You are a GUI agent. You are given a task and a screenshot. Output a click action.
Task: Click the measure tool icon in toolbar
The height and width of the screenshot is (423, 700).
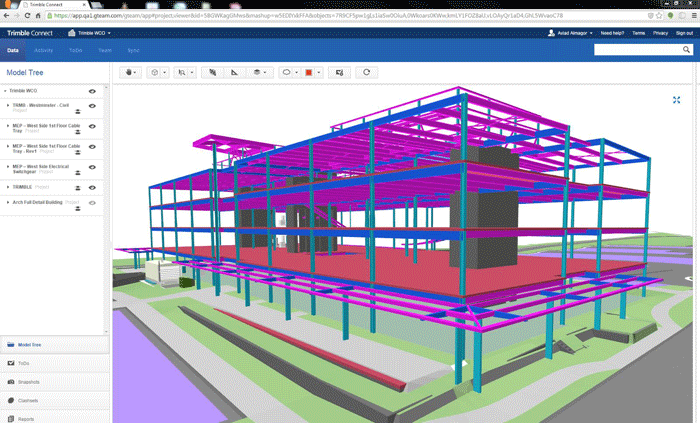233,72
